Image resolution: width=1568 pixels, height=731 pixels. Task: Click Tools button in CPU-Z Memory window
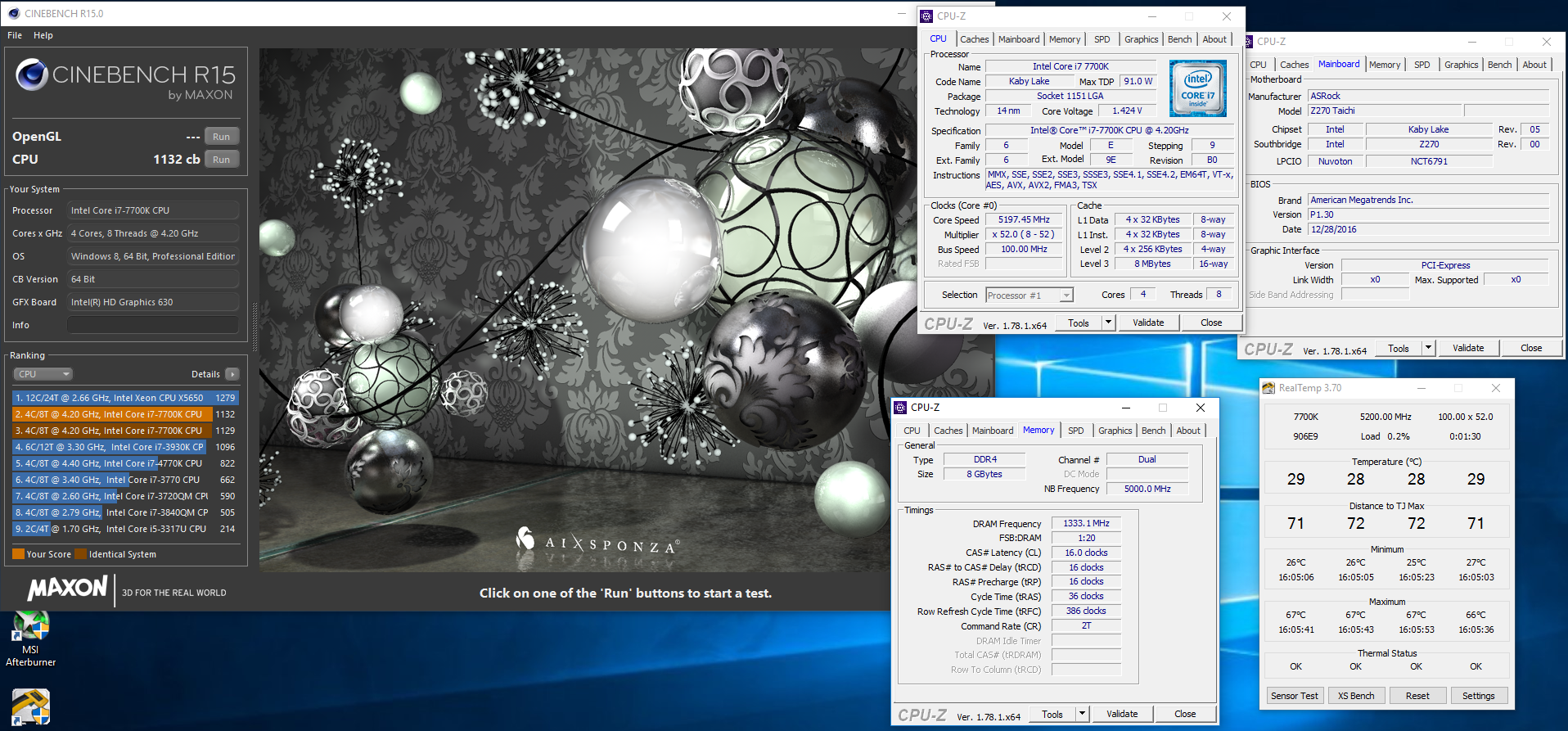1052,714
